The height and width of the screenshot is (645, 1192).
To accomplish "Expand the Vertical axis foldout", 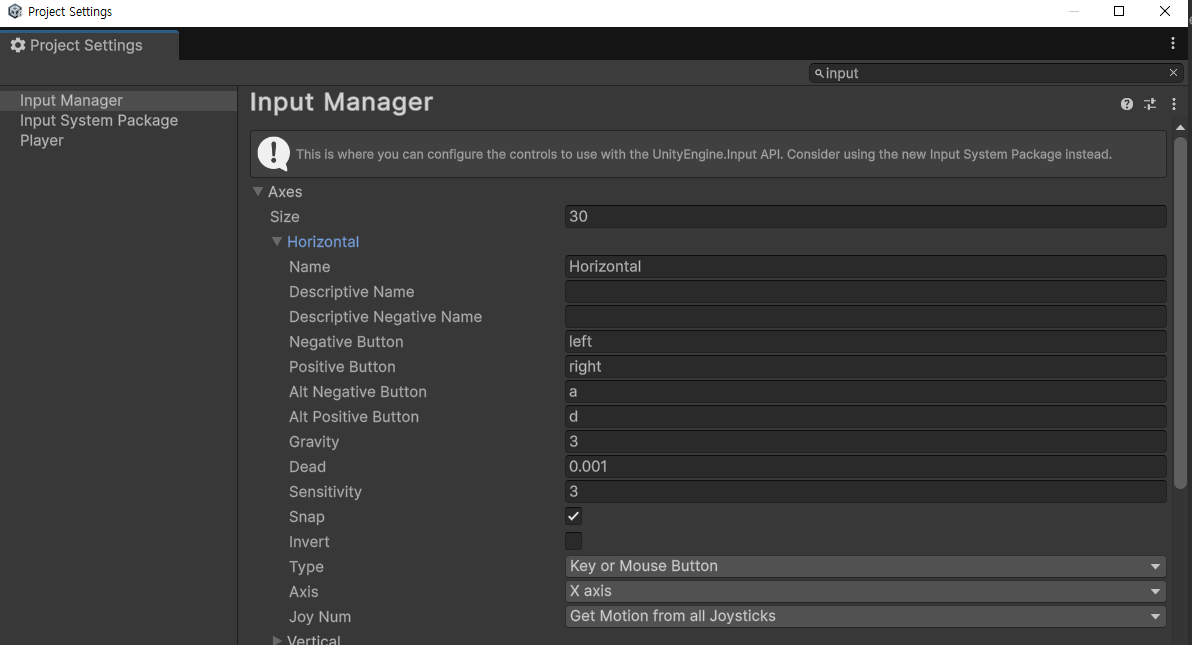I will tap(277, 640).
